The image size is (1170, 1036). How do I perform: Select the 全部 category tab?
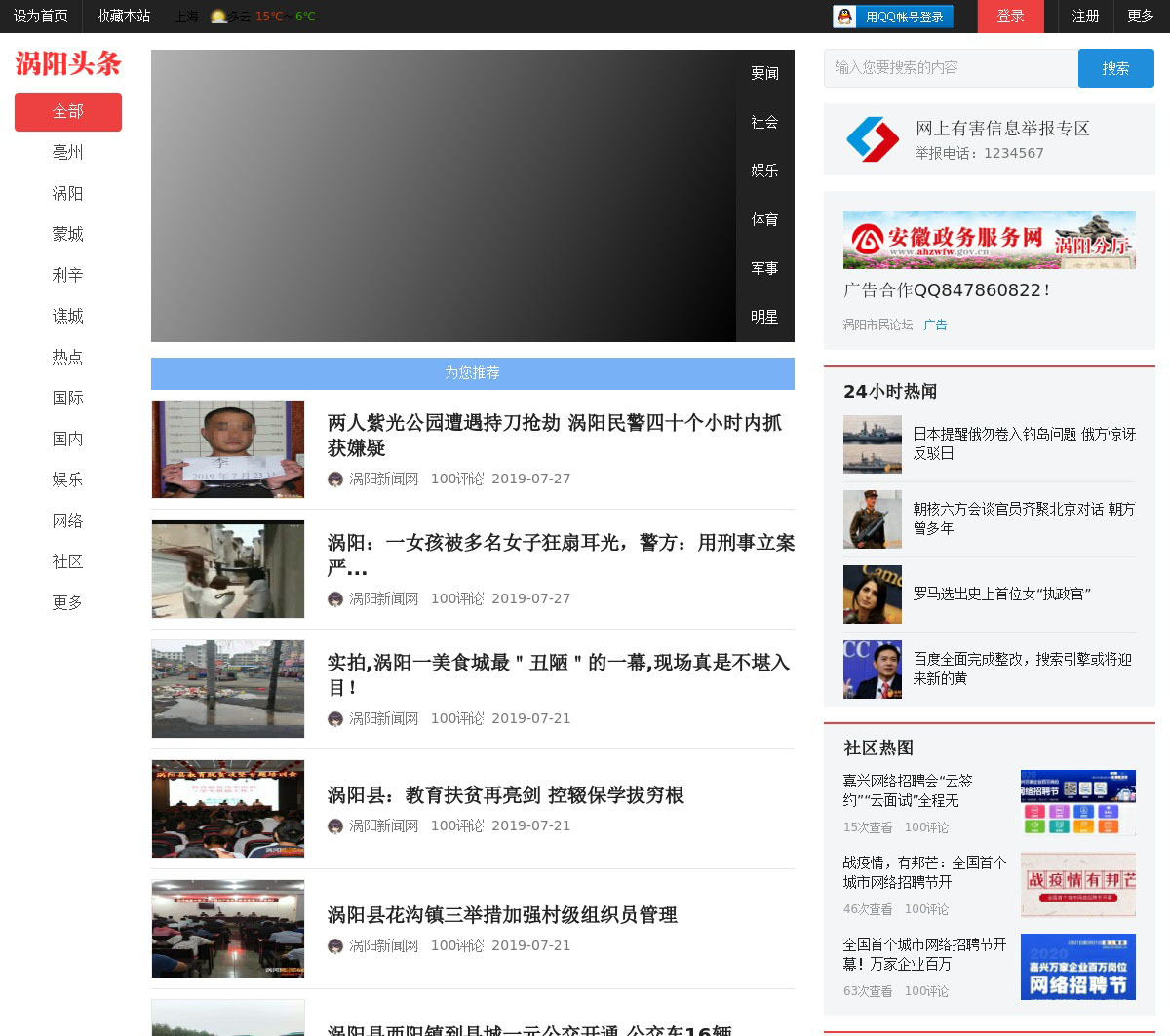(x=67, y=112)
